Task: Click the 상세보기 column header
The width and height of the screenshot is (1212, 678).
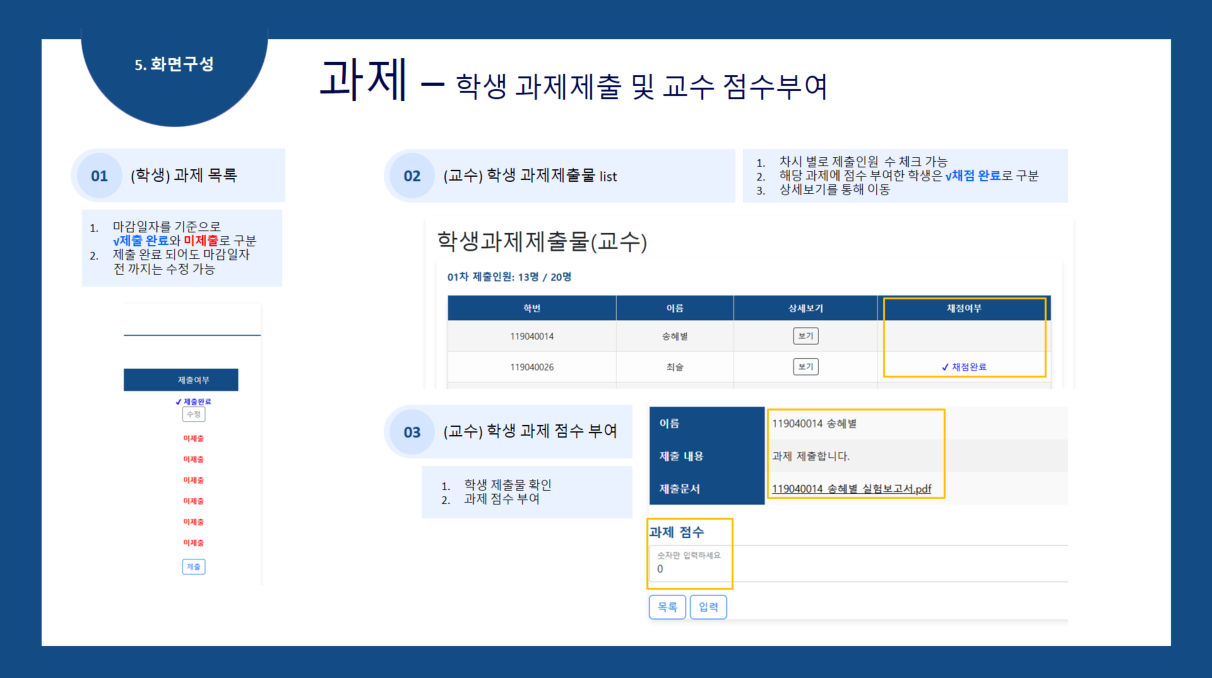Action: tap(805, 308)
